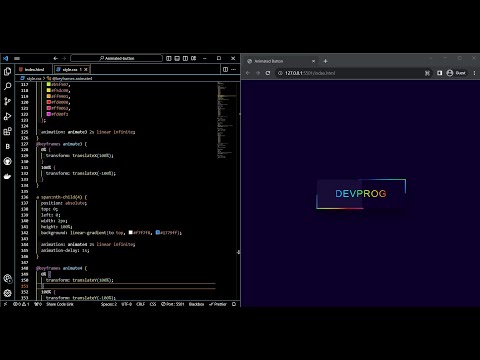Go back in VS Code navigation history

(x=55, y=58)
